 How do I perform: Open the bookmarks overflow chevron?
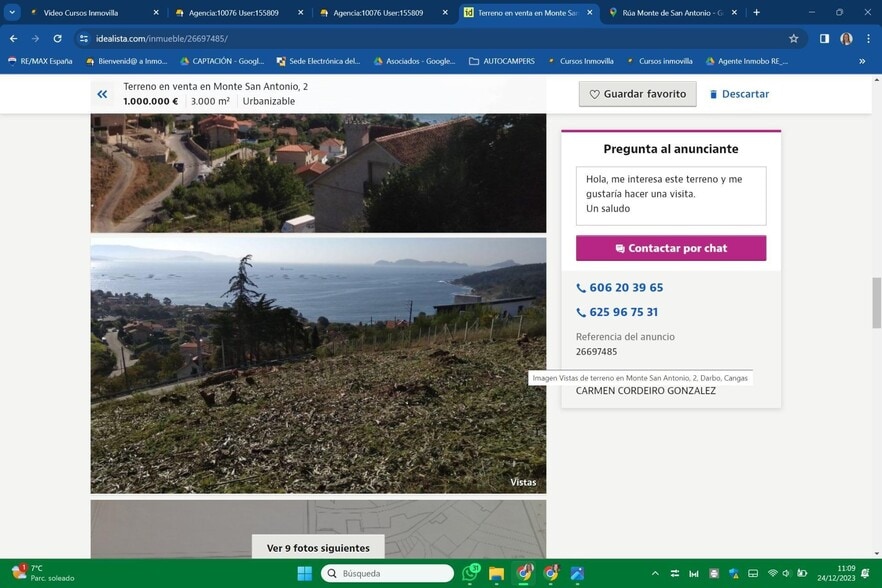pos(862,61)
